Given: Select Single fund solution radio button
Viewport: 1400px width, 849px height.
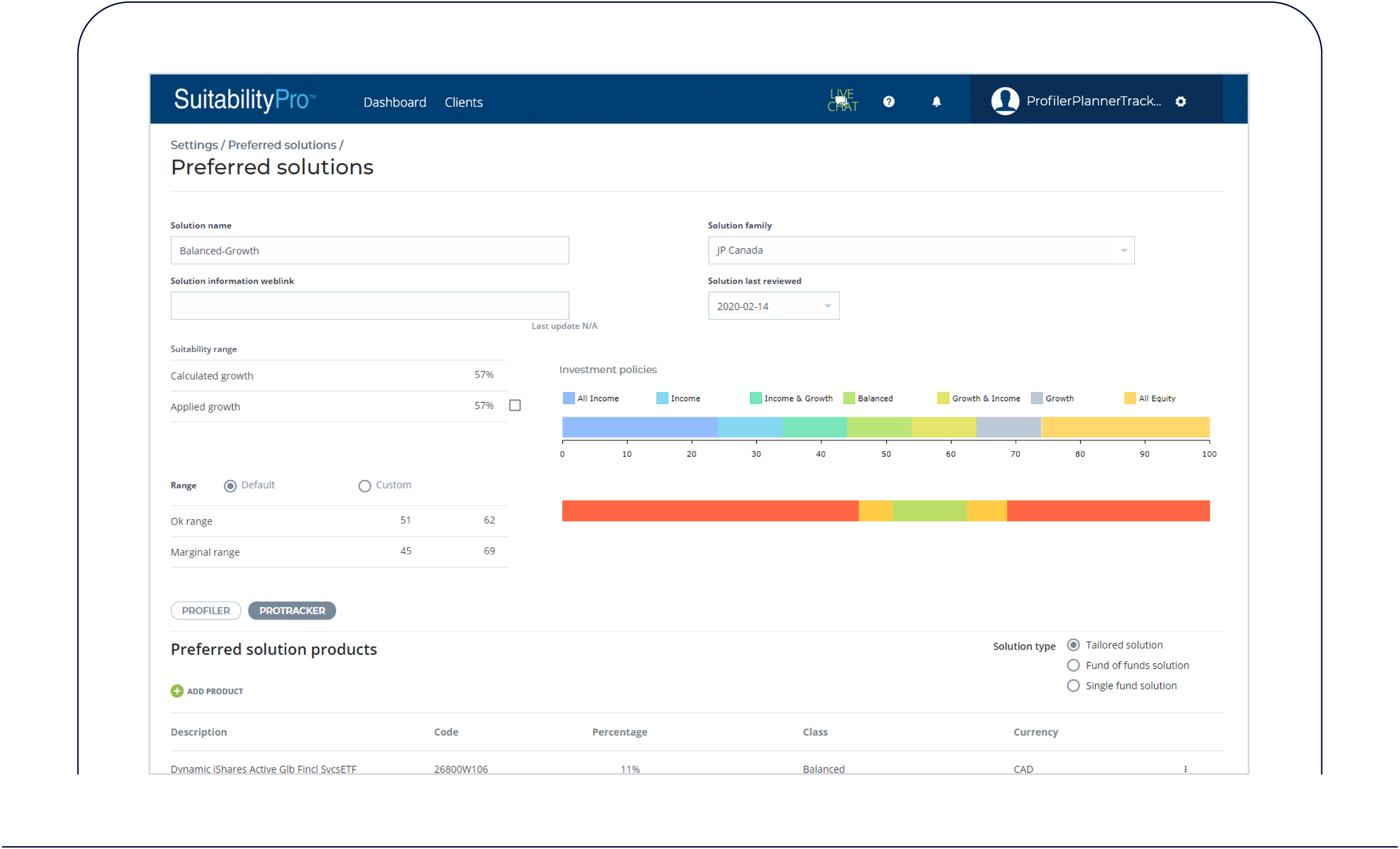Looking at the screenshot, I should click(x=1073, y=685).
